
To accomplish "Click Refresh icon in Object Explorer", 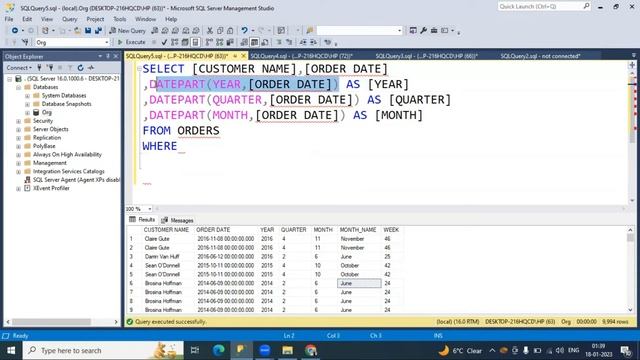I will point(80,68).
